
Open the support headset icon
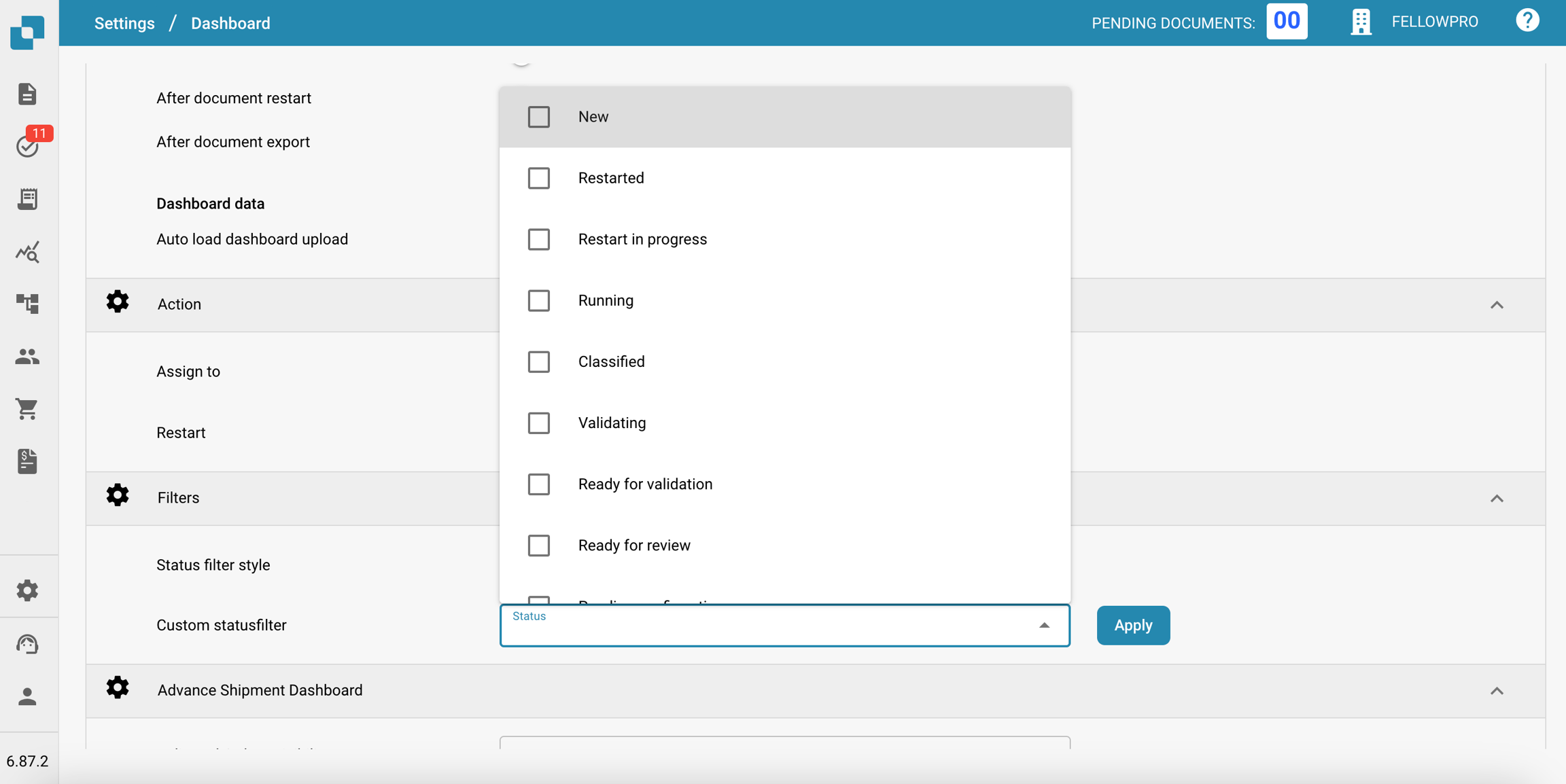pos(27,643)
